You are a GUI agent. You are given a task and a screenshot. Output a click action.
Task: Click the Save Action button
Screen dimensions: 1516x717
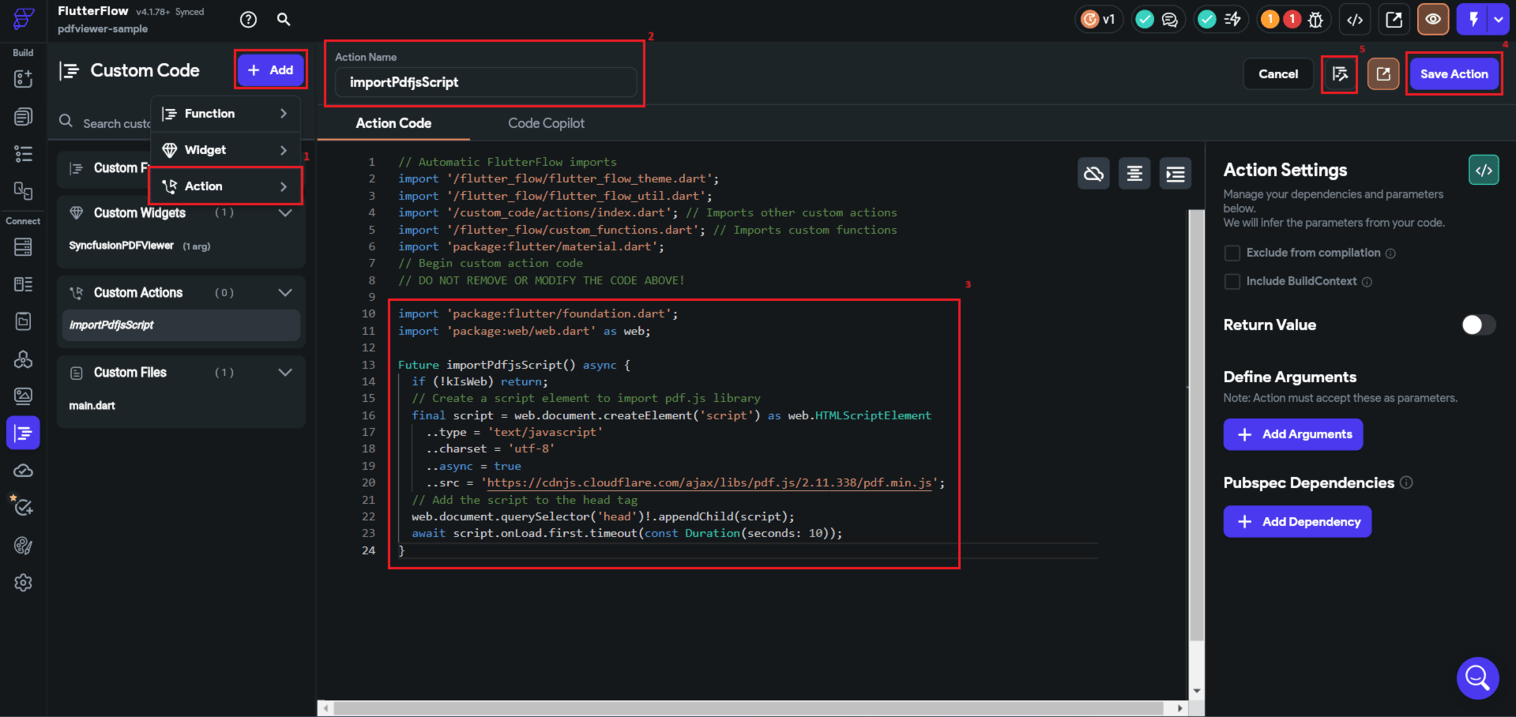pos(1453,74)
